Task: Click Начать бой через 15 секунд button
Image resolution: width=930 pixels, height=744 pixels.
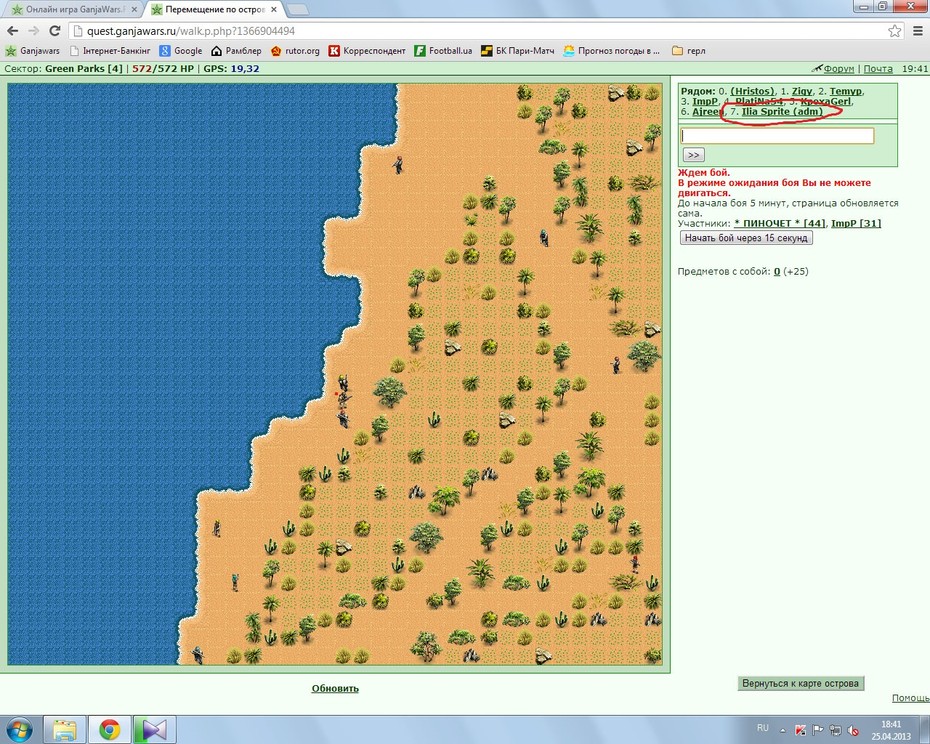Action: coord(746,238)
